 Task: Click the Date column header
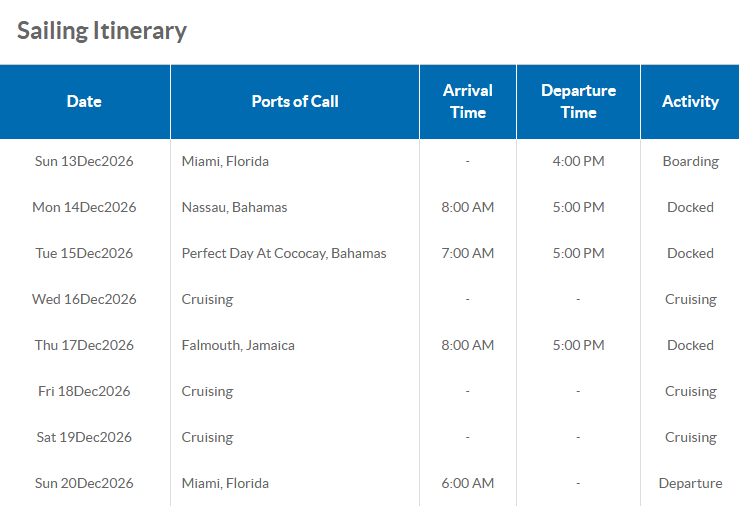pyautogui.click(x=84, y=101)
